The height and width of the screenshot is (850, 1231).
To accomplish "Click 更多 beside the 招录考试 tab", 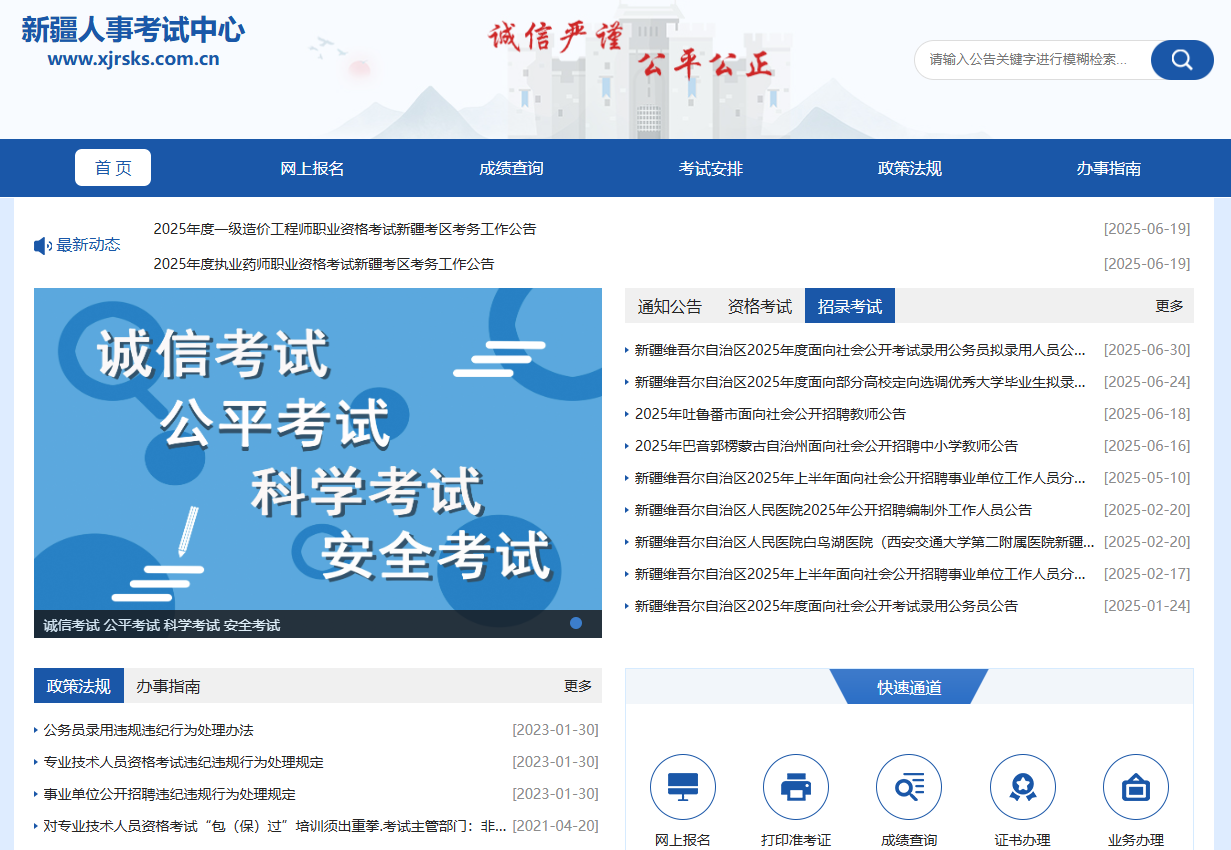I will click(1169, 306).
